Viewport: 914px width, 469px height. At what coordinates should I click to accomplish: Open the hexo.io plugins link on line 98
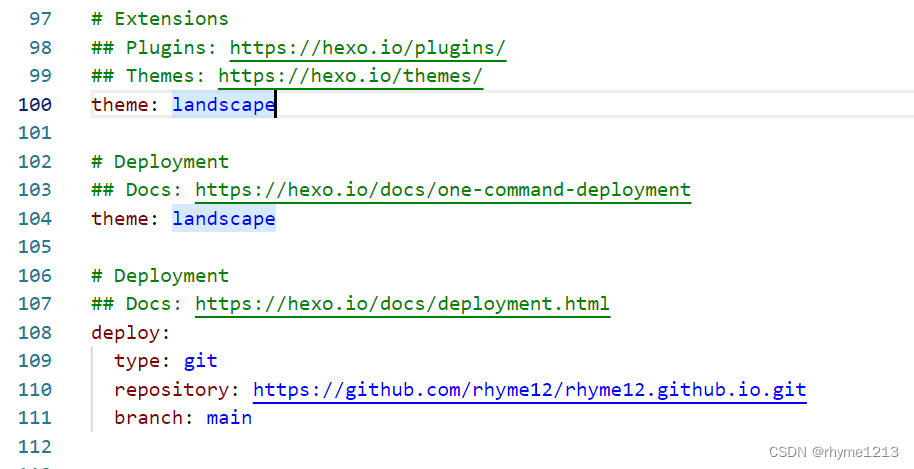[x=368, y=48]
